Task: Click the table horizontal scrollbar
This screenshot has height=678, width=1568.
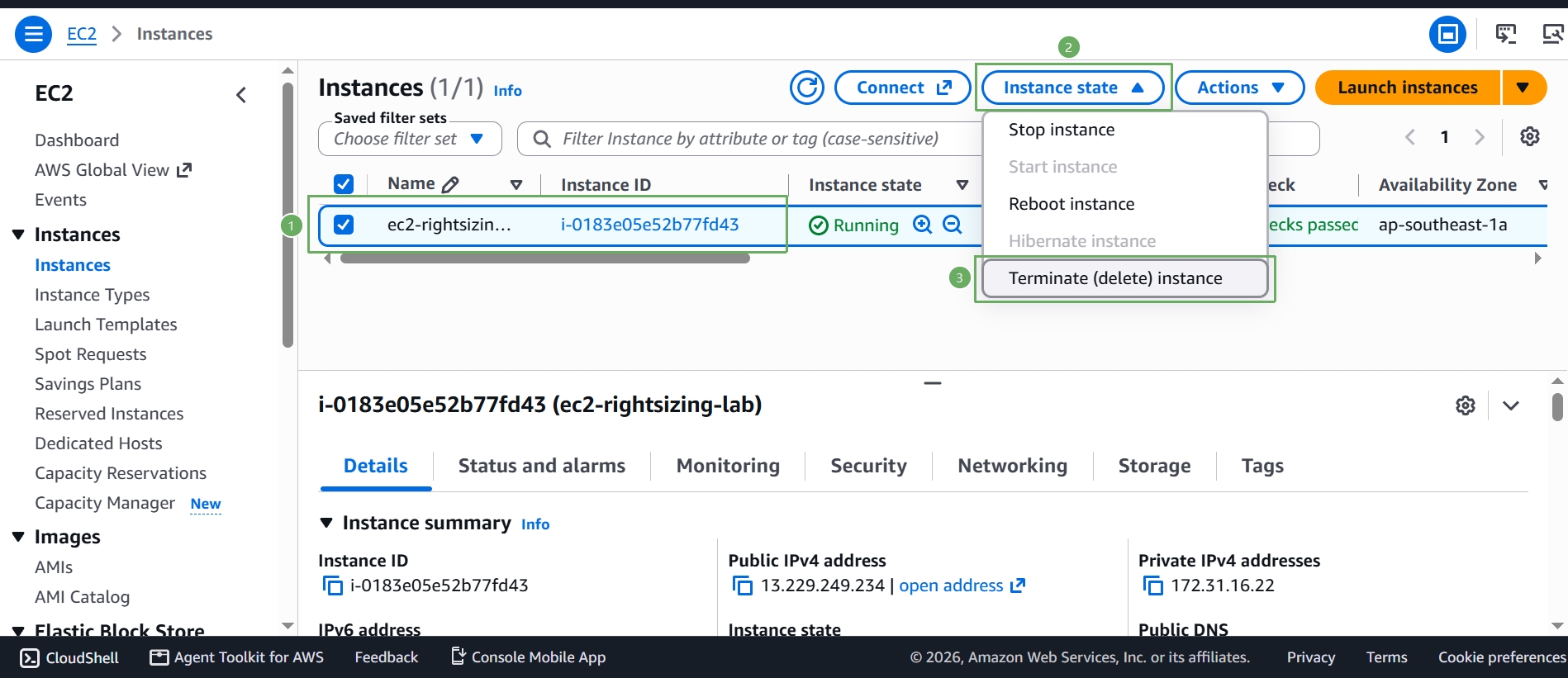Action: (x=545, y=258)
